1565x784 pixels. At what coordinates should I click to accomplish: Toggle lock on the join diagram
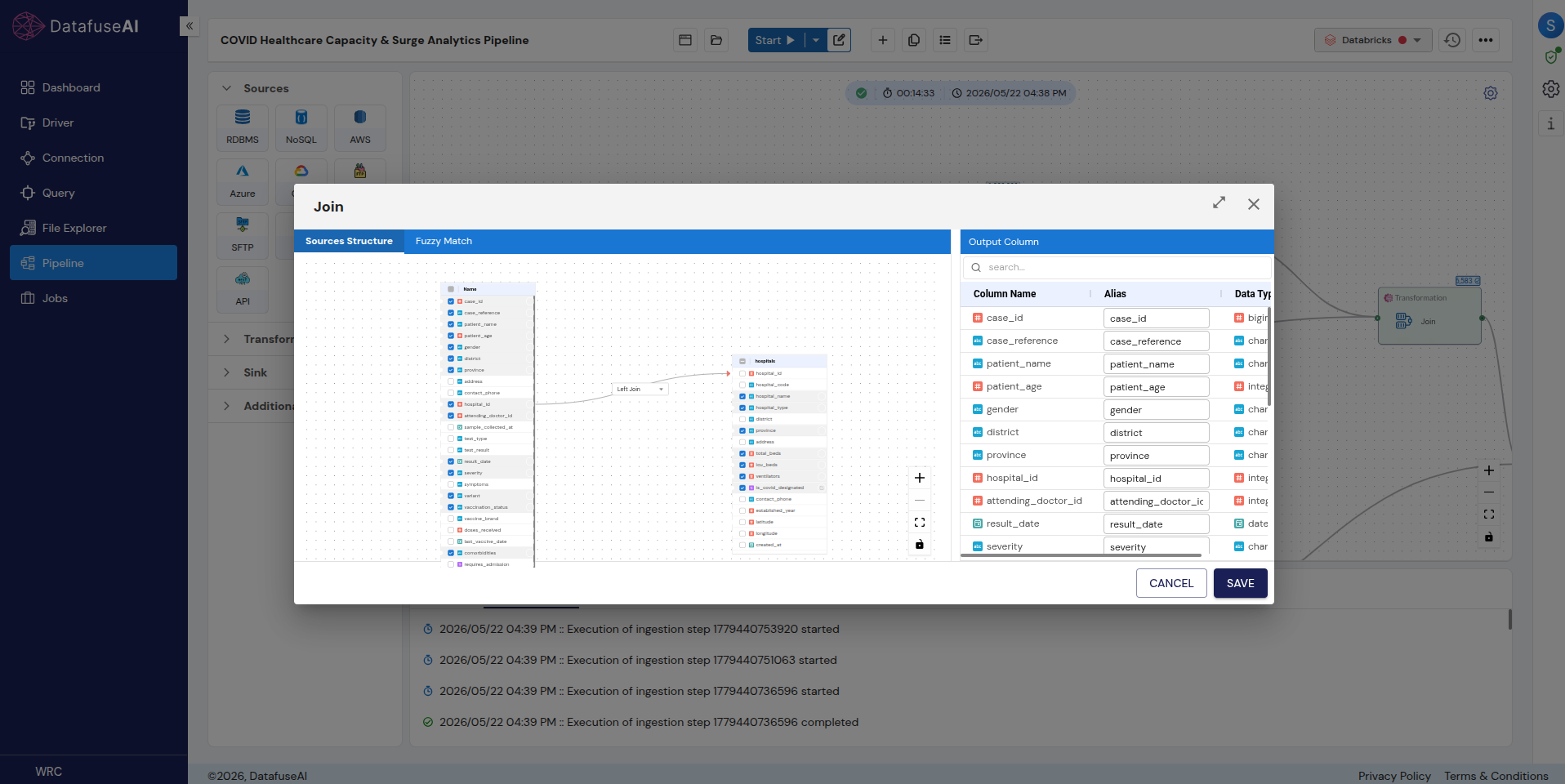tap(920, 545)
